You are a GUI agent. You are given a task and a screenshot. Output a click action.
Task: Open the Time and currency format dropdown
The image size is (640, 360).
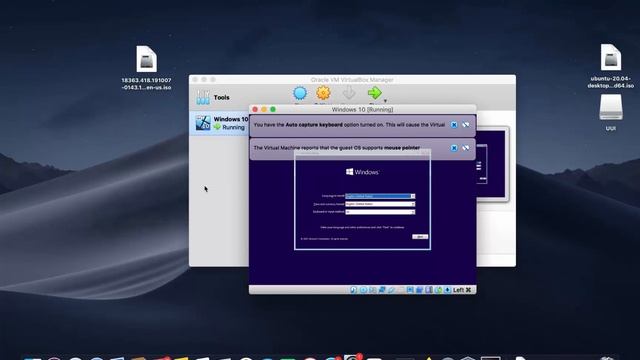tap(380, 204)
